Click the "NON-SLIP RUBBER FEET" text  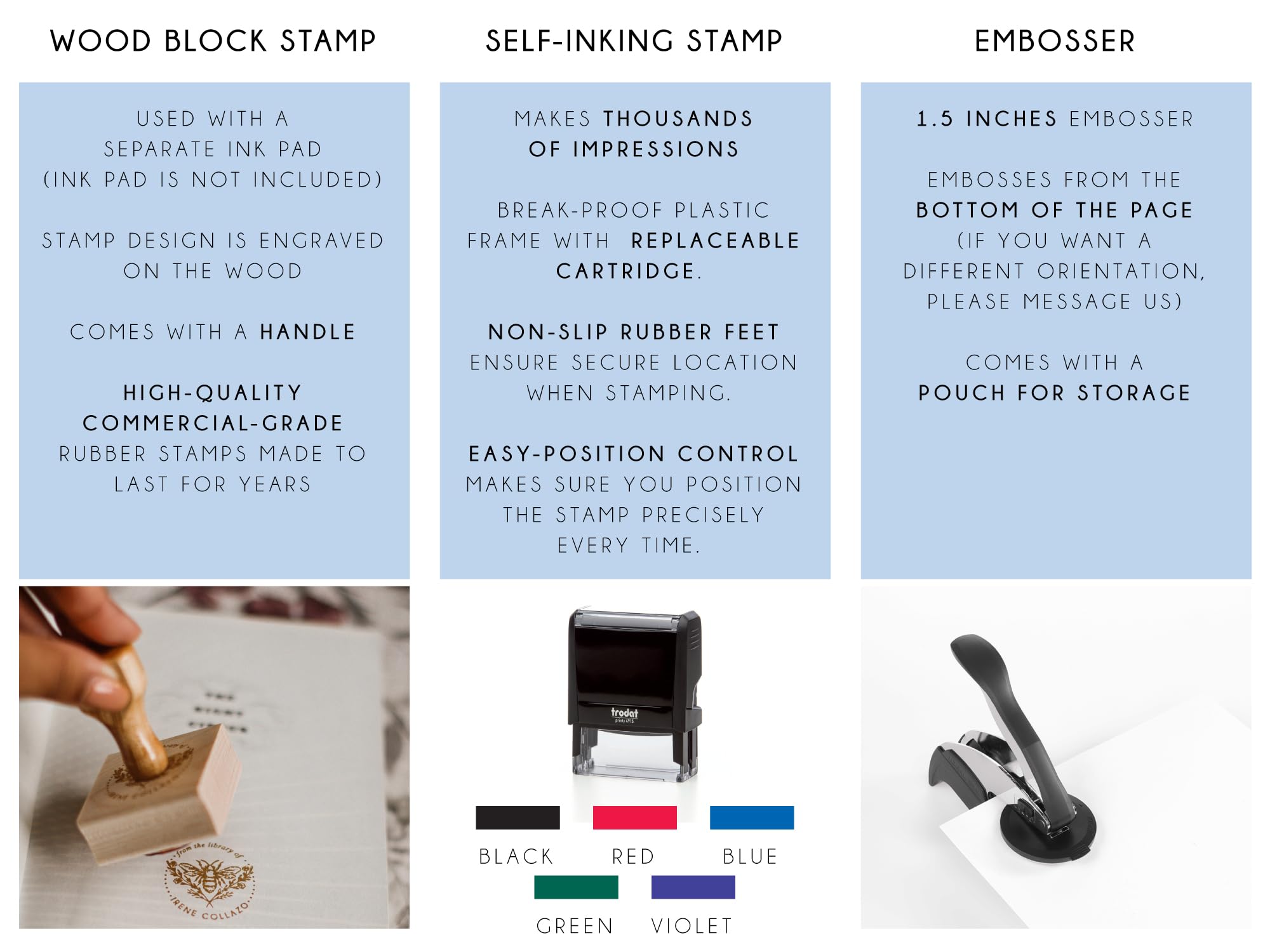tap(634, 332)
